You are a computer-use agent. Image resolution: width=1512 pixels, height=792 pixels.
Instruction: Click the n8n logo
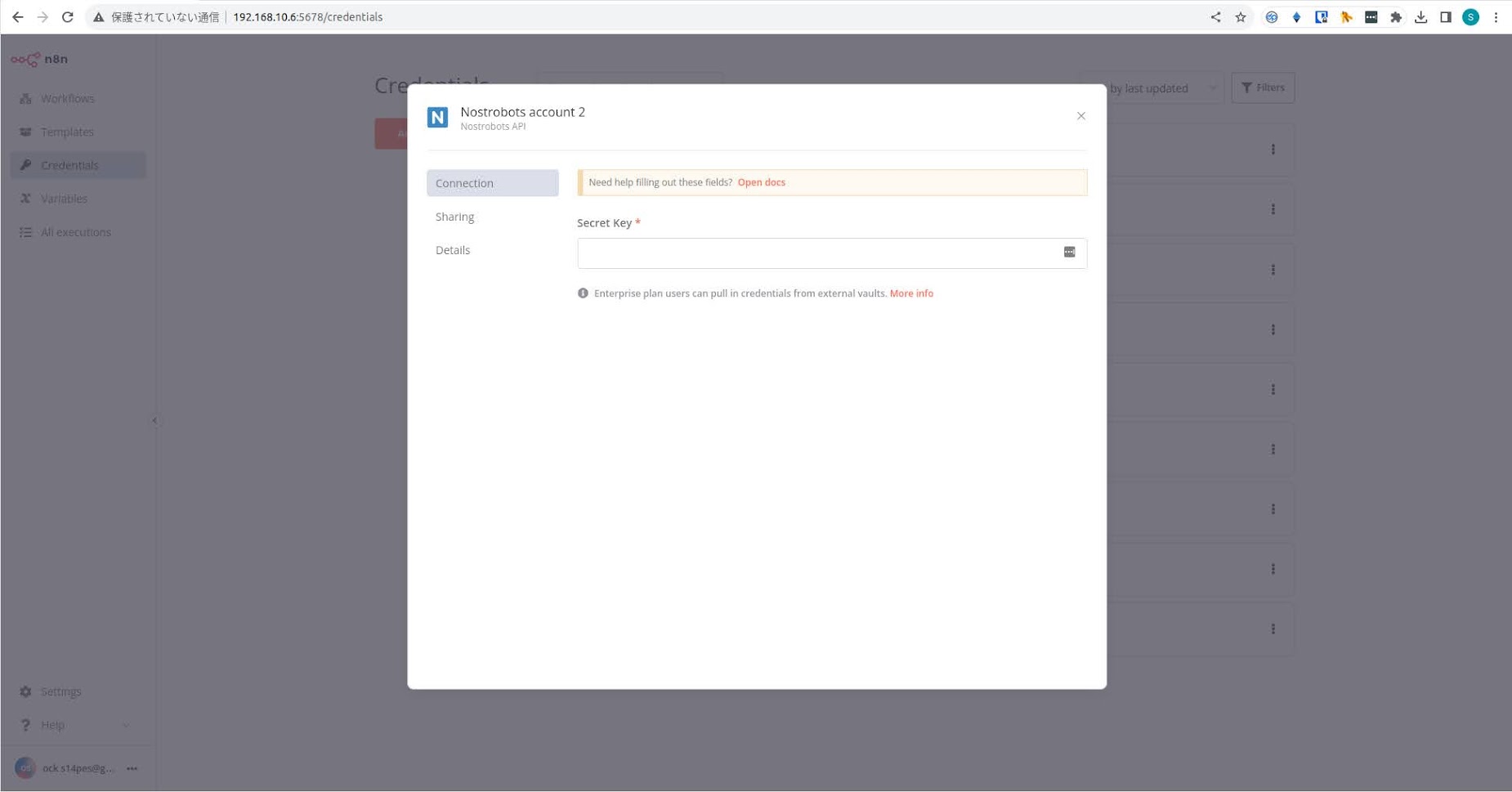pos(39,59)
